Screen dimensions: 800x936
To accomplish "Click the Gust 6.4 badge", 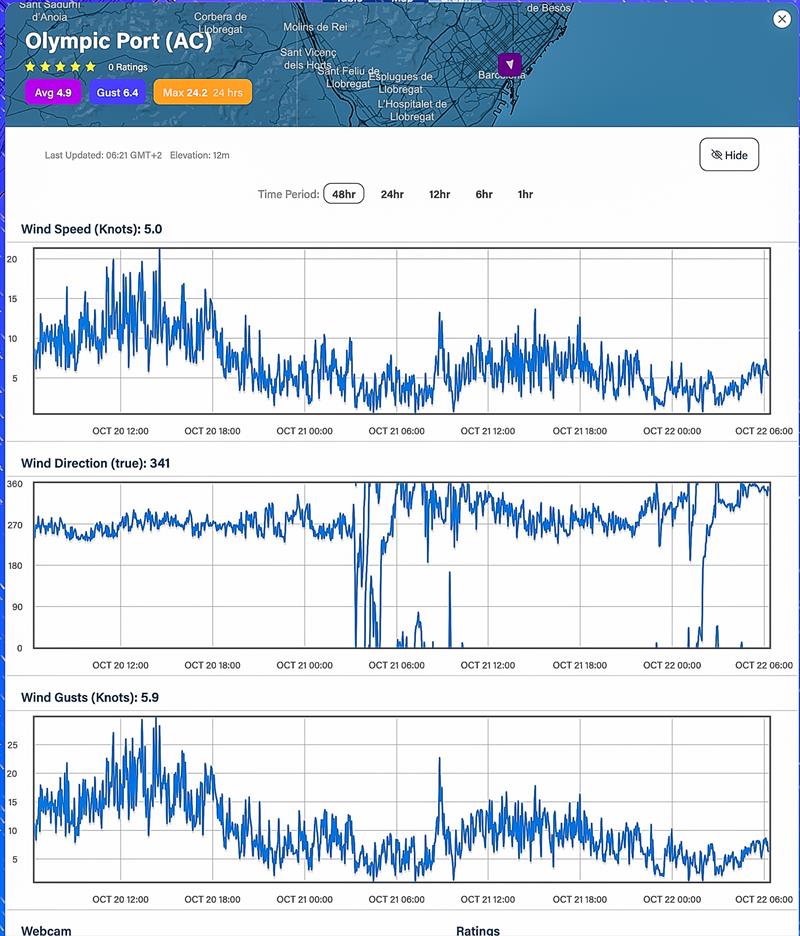I will pyautogui.click(x=118, y=93).
